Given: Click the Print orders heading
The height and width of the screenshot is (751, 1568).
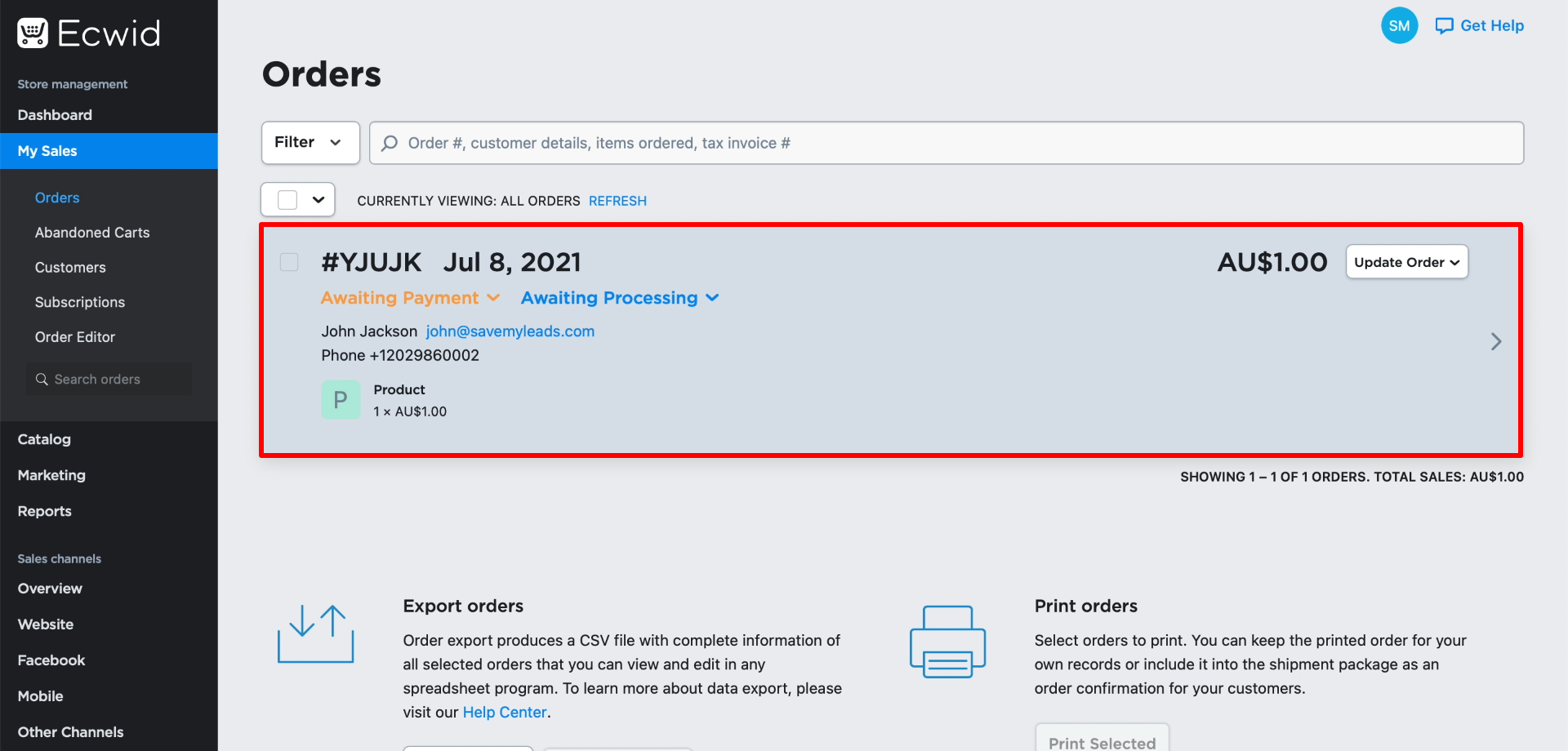Looking at the screenshot, I should click(x=1086, y=606).
